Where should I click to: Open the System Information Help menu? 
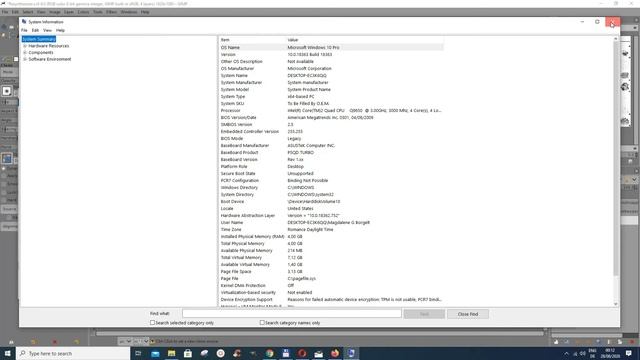coord(60,30)
